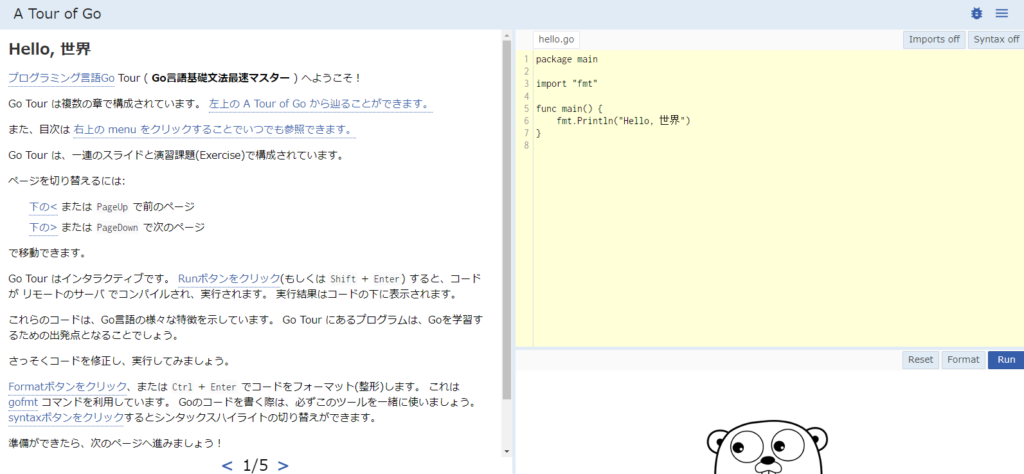Click the Run button

[x=1006, y=360]
